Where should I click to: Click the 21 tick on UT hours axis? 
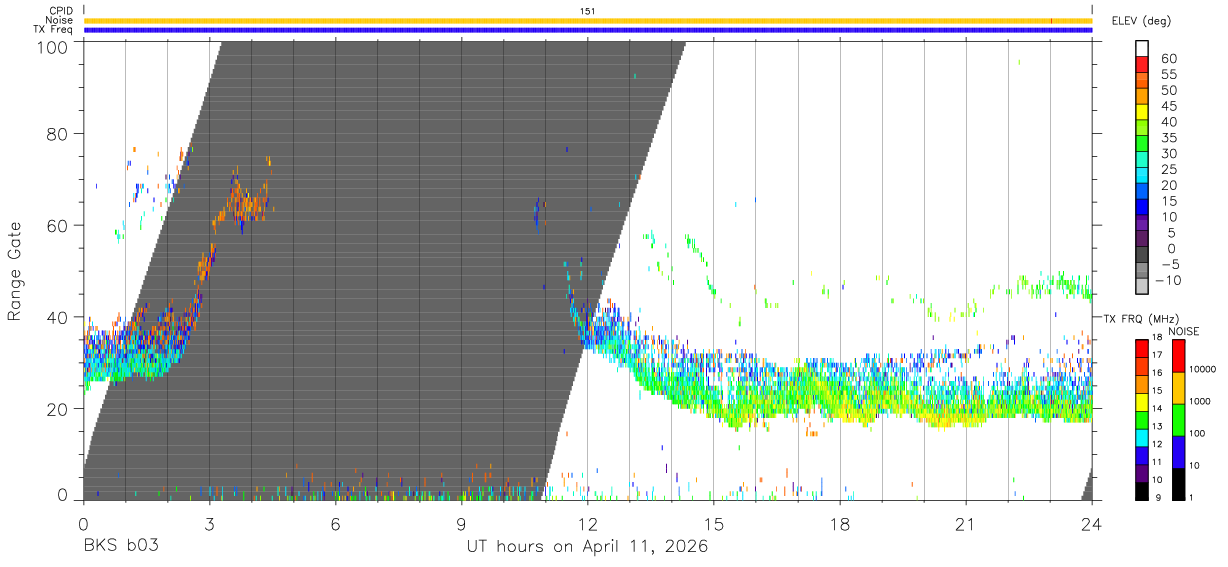966,524
